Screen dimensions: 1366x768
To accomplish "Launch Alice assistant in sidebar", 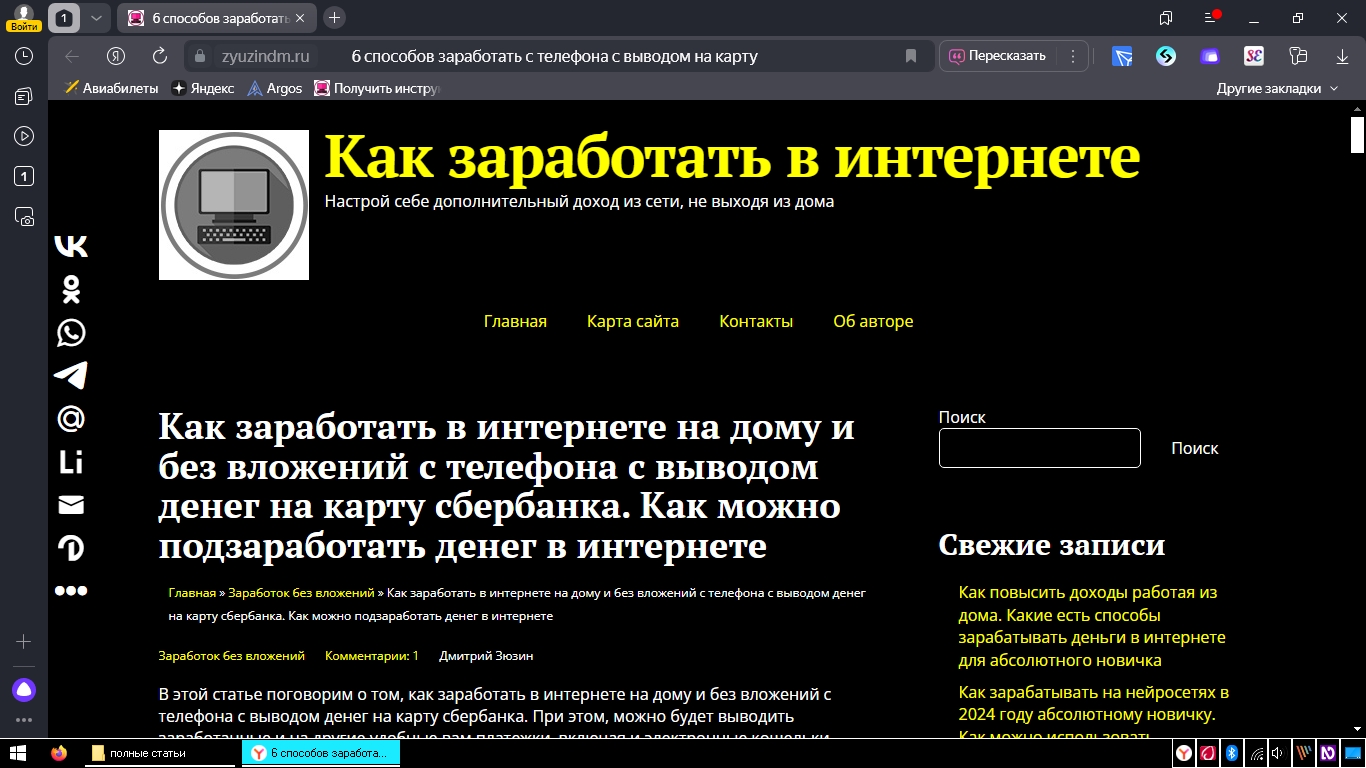I will click(x=24, y=689).
